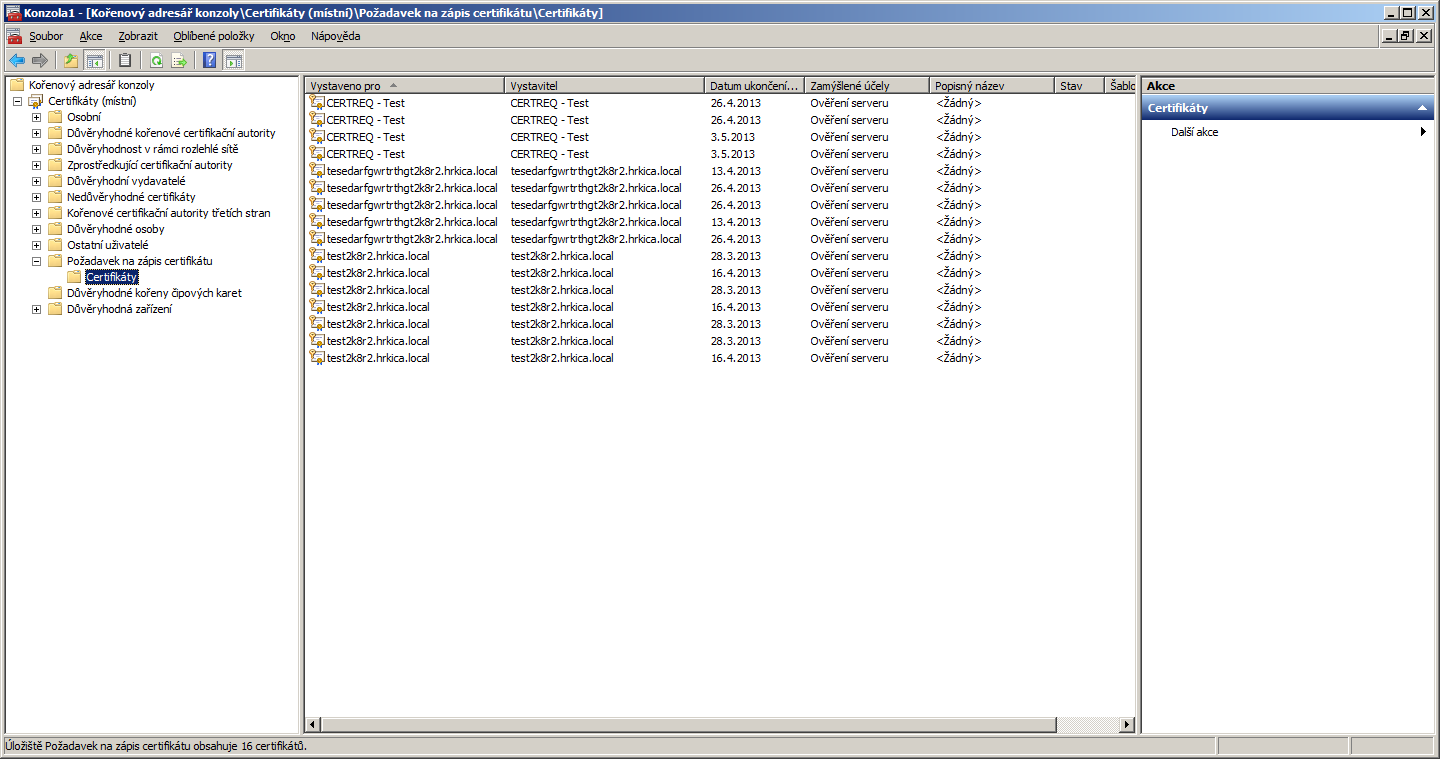The image size is (1440, 759).
Task: Click the clipboard paste toolbar icon
Action: (x=125, y=60)
